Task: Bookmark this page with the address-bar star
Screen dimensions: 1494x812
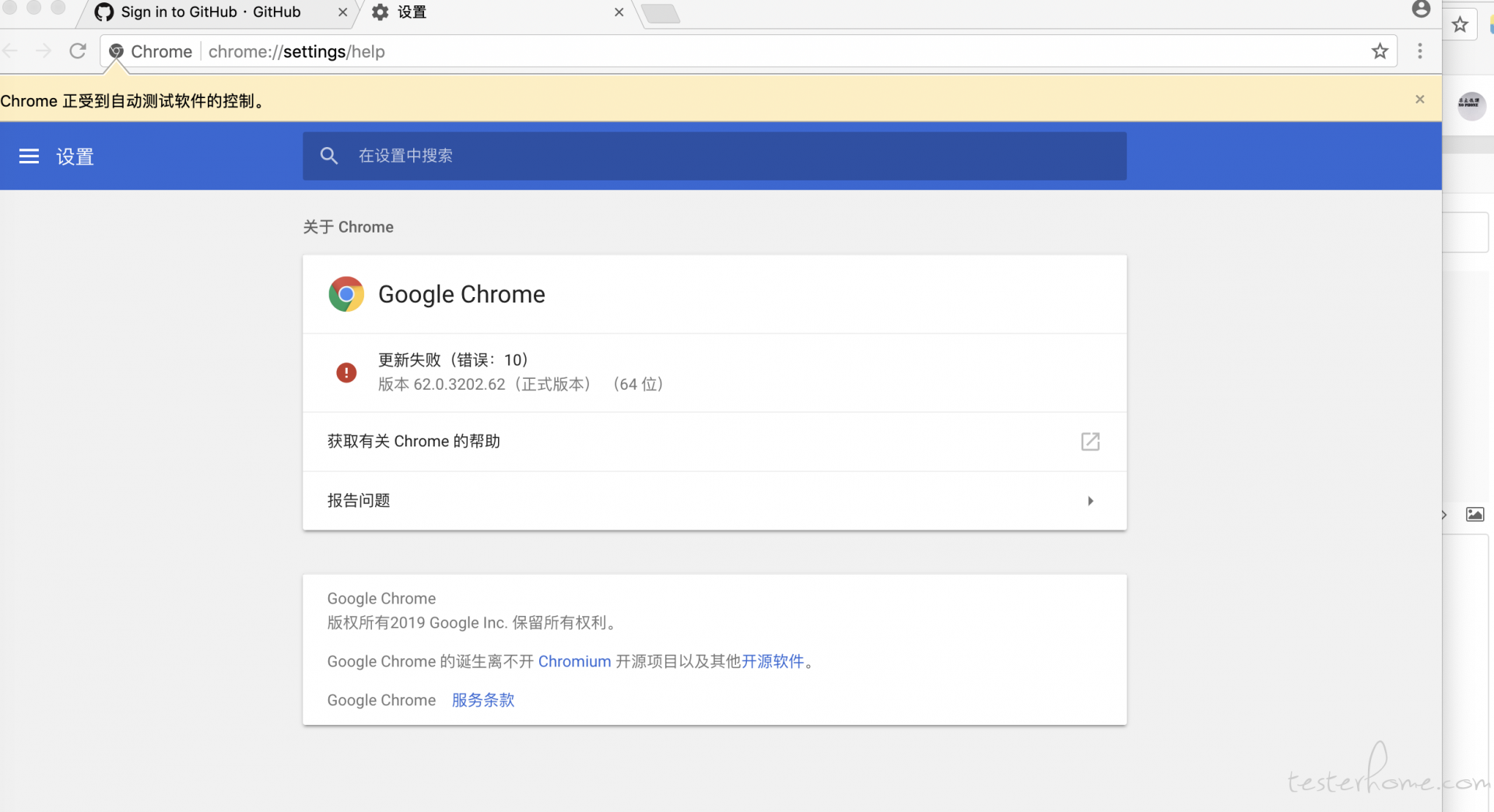Action: [x=1380, y=51]
